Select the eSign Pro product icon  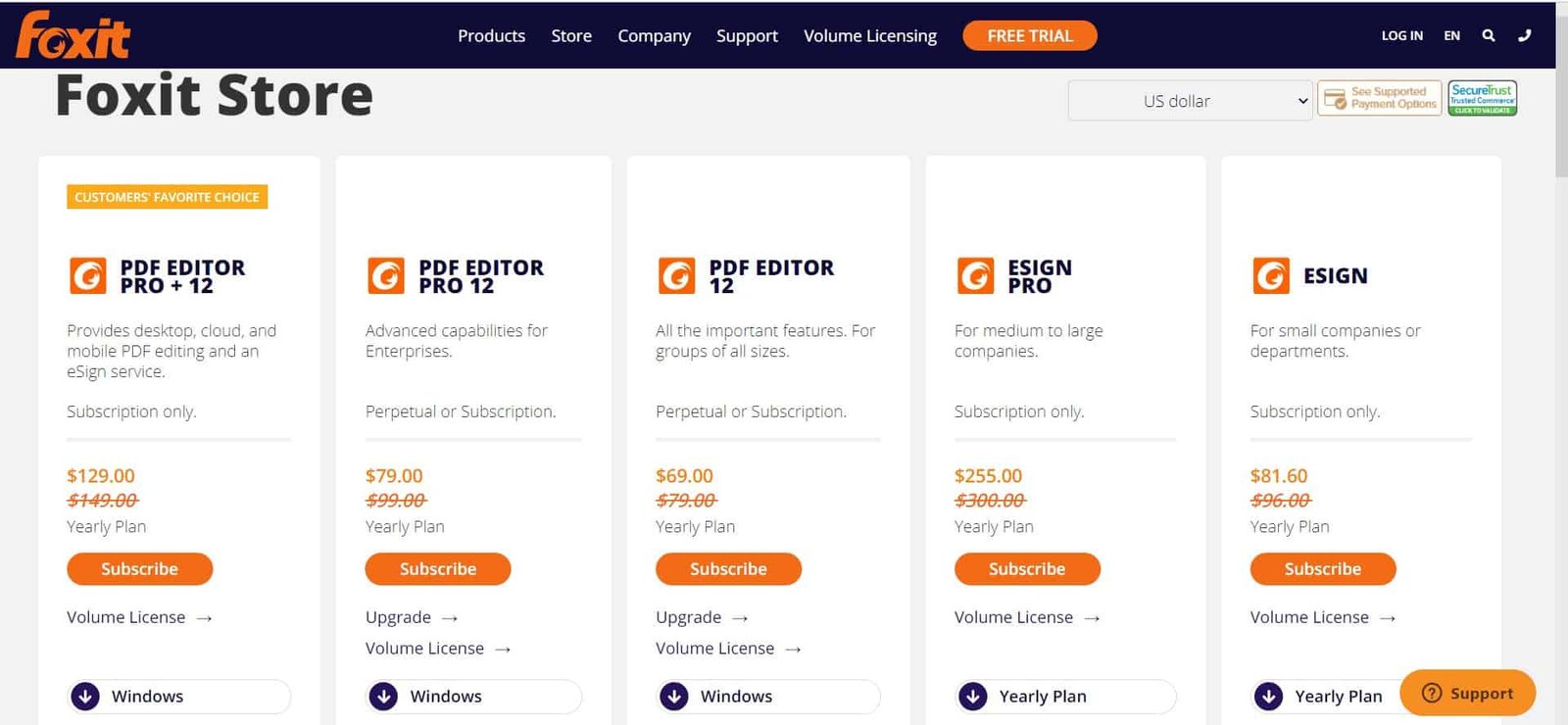[975, 275]
